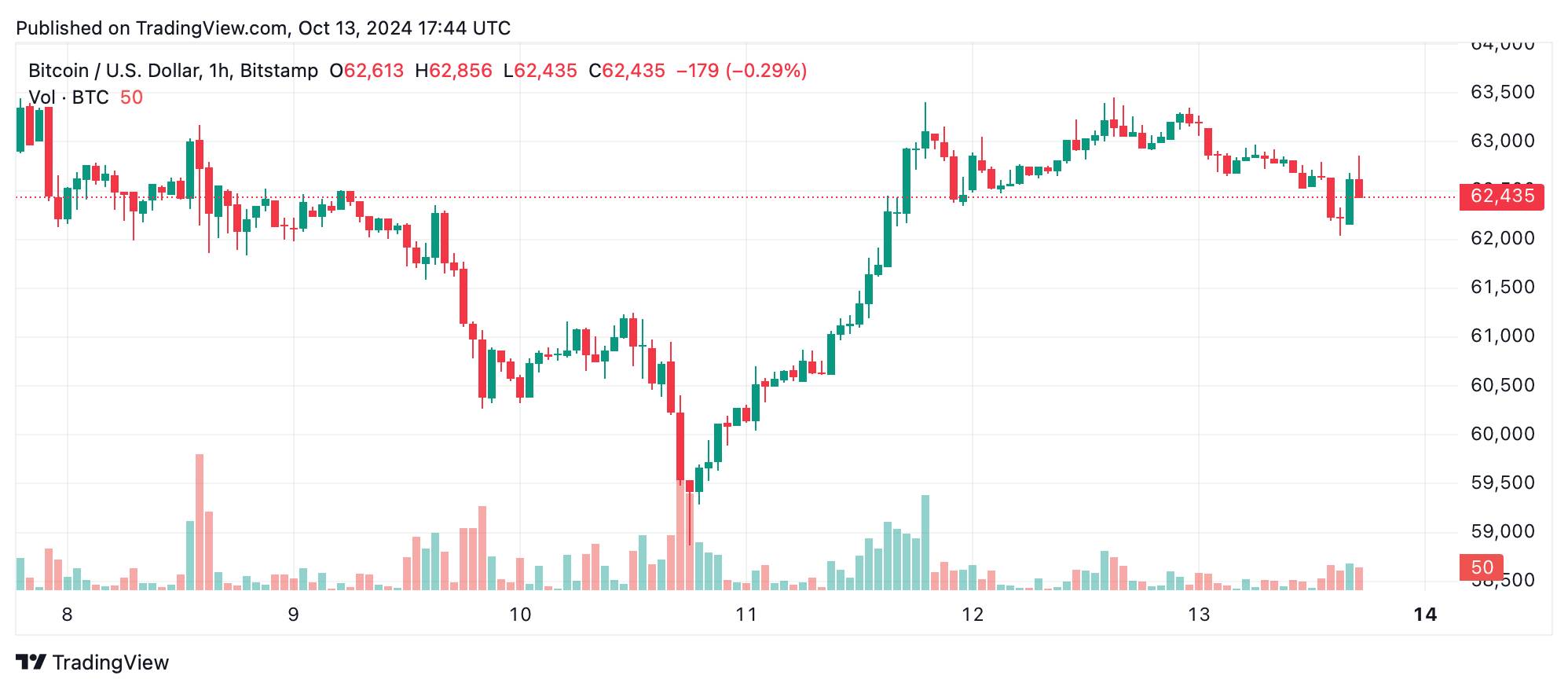1568x690 pixels.
Task: Click the last red candlestick on chart
Action: (x=1359, y=188)
